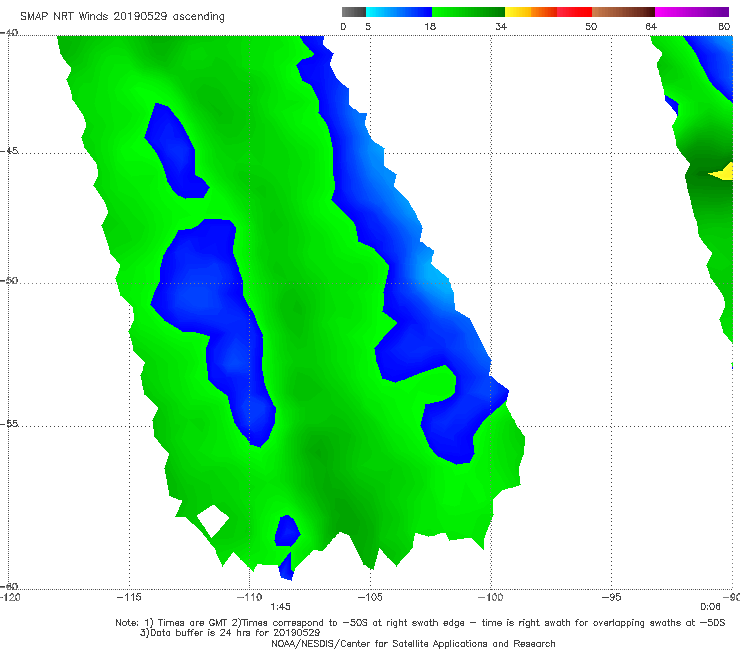Click the "-115" longitude axis label
Viewport: 740px width, 650px height.
click(x=129, y=597)
